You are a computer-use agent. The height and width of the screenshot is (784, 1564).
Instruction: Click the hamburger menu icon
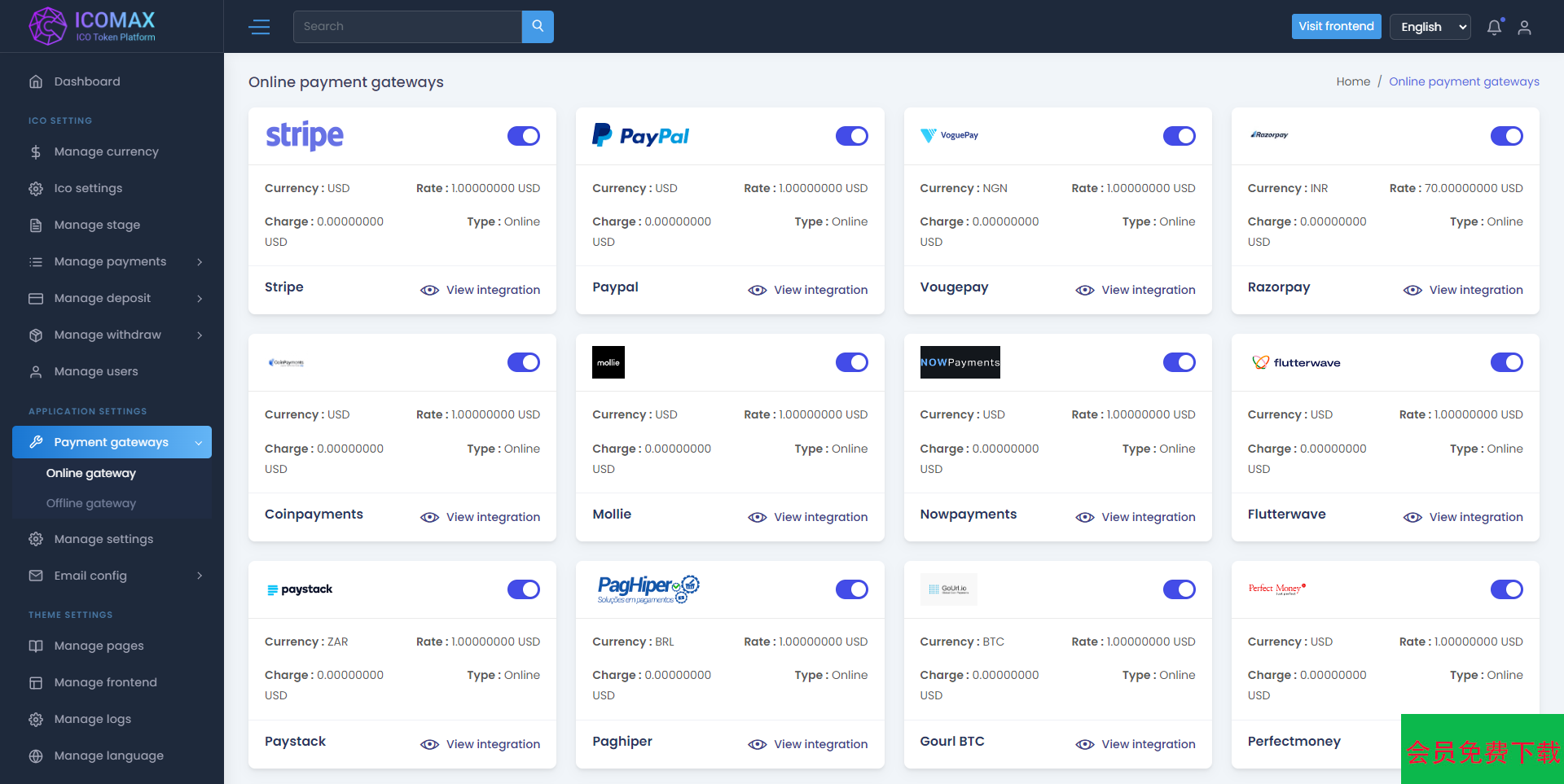point(259,27)
